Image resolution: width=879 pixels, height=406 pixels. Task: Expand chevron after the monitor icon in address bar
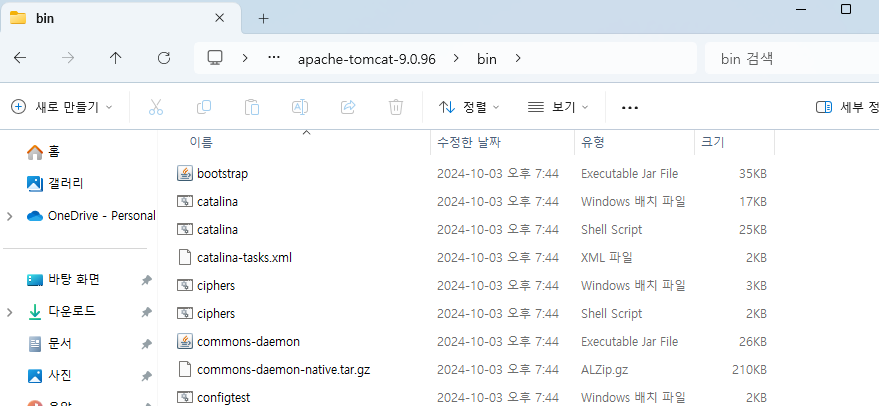click(x=245, y=58)
